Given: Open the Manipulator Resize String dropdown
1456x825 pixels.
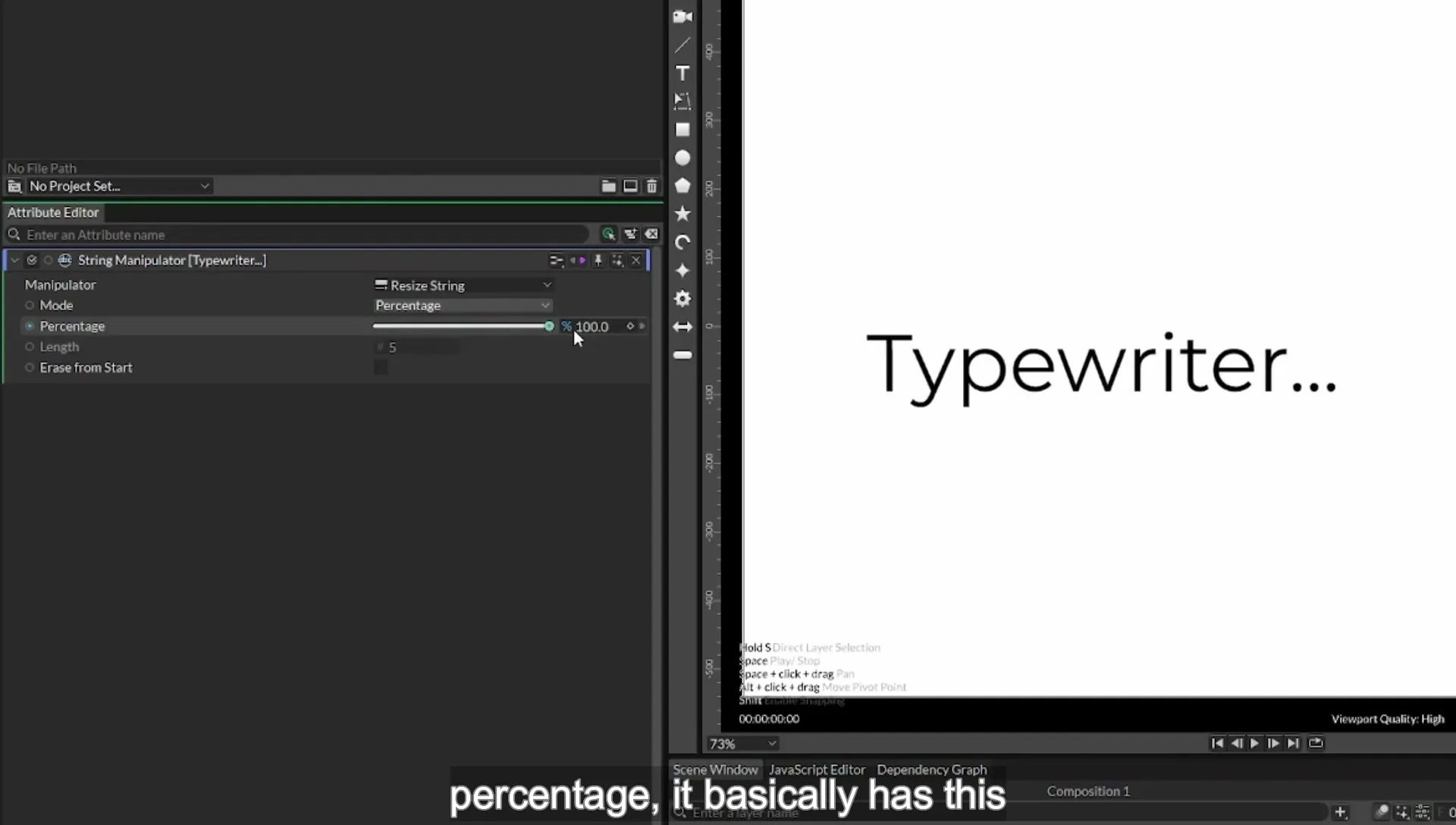Looking at the screenshot, I should pyautogui.click(x=463, y=285).
